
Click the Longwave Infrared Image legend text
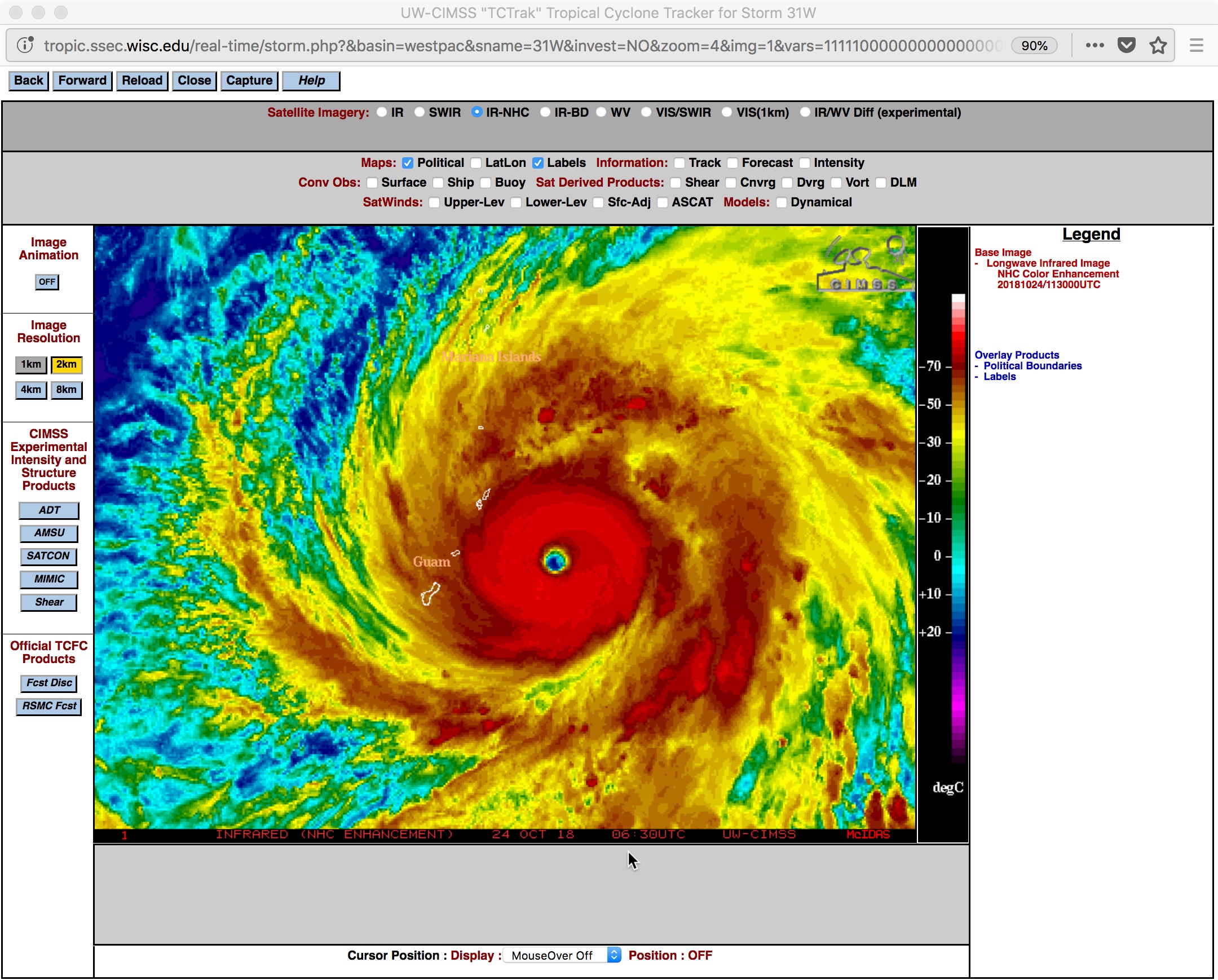[x=1048, y=263]
